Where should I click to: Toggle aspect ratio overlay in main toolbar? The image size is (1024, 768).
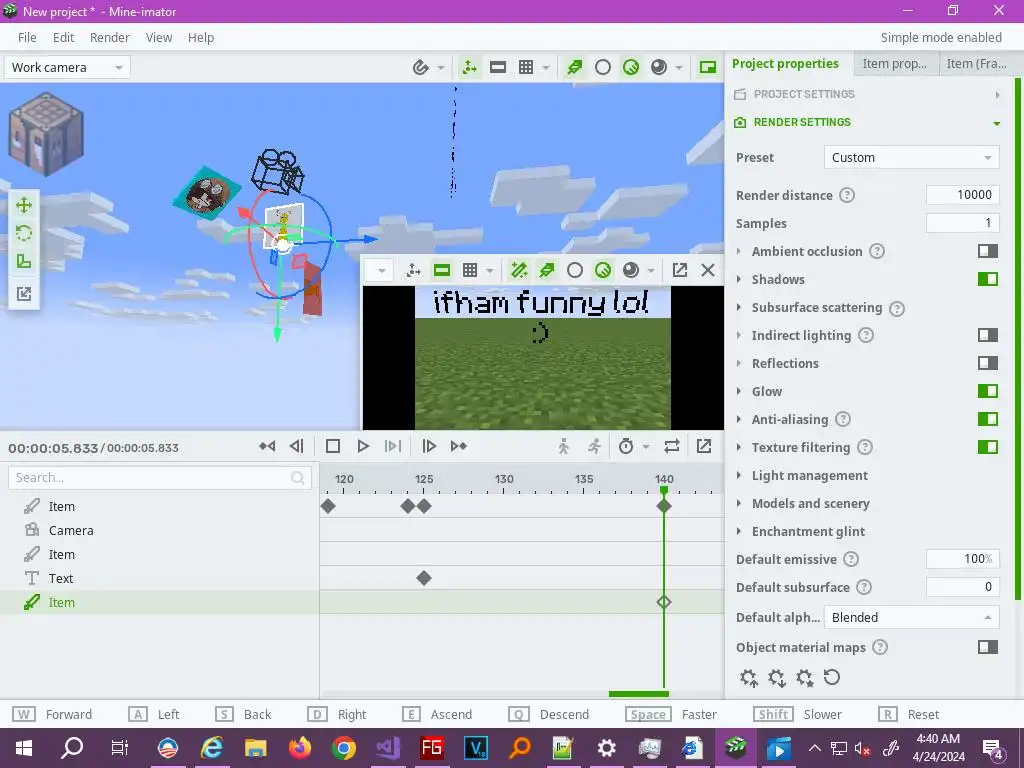coord(498,67)
